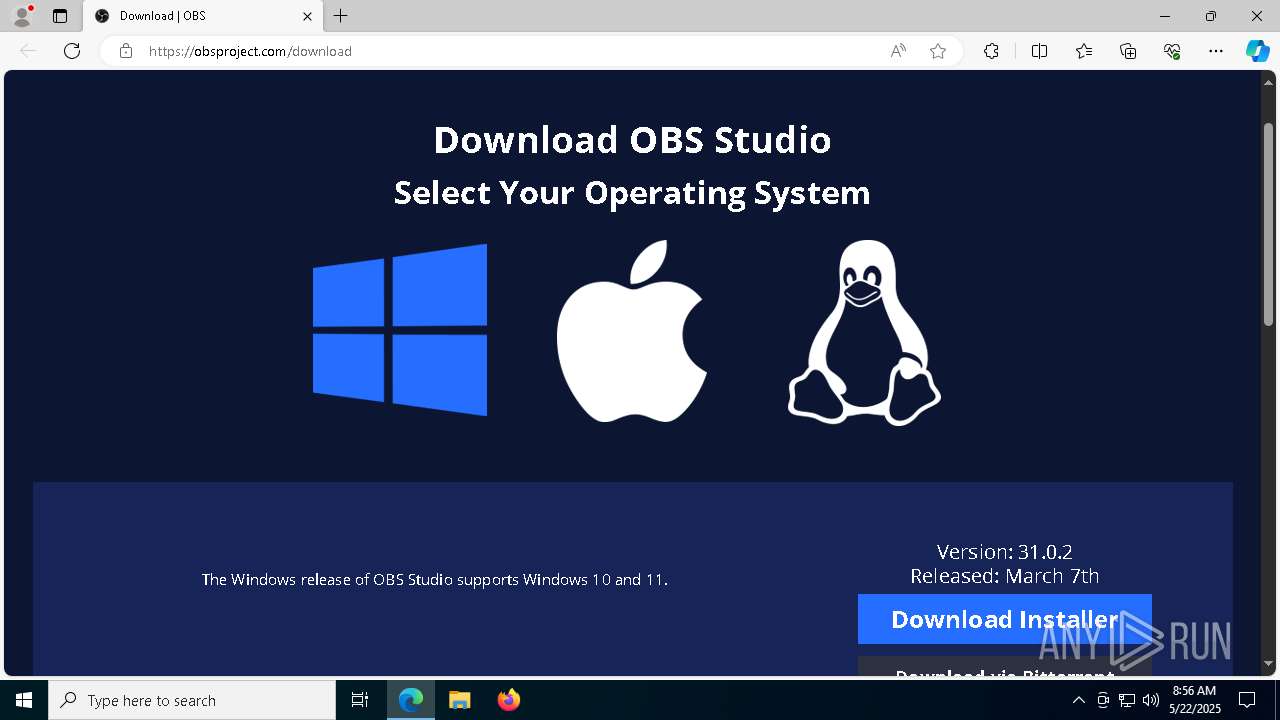Viewport: 1280px width, 720px height.
Task: Refresh the OBS download page
Action: click(x=72, y=51)
